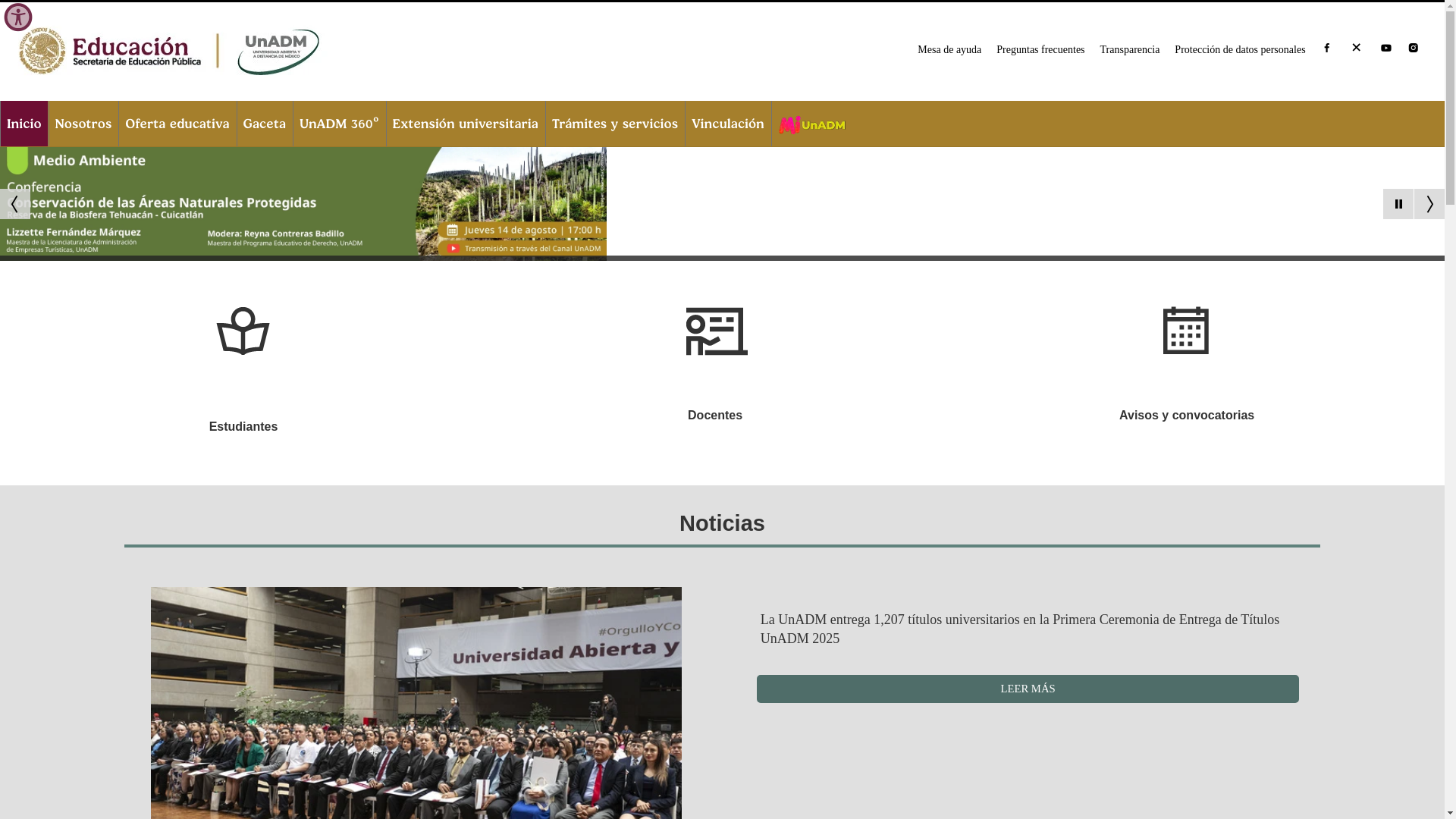Image resolution: width=1456 pixels, height=819 pixels.
Task: Open the UnADM 360° menu item
Action: [x=339, y=124]
